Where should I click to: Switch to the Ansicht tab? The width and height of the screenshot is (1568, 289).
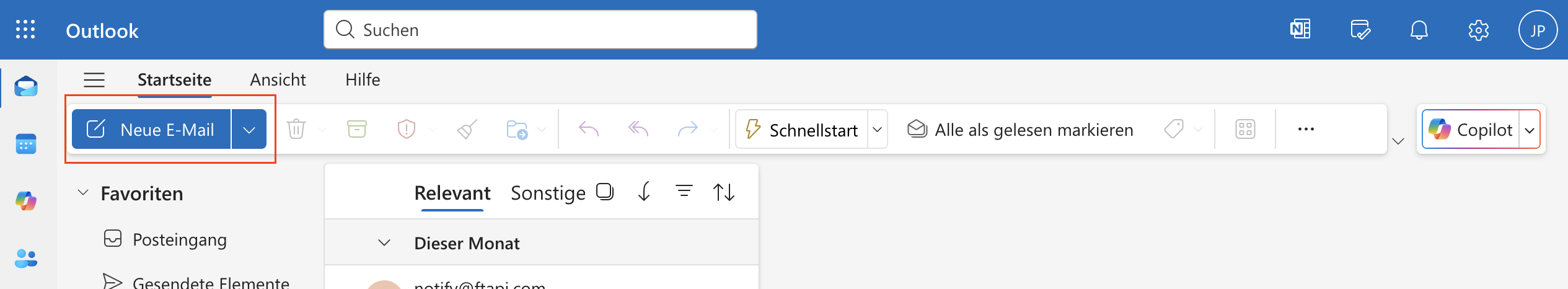pos(278,80)
